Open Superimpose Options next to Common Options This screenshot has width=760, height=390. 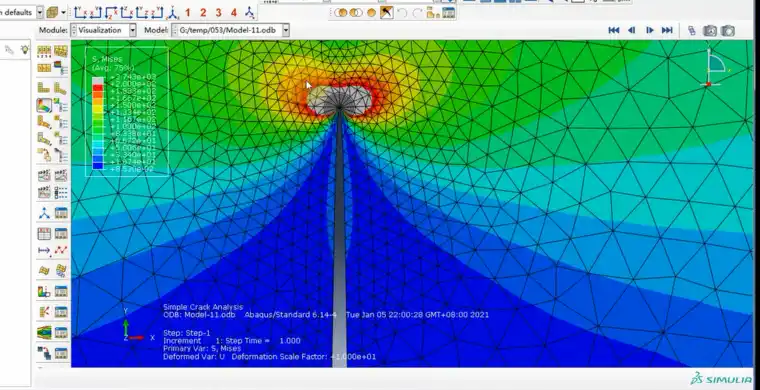(61, 51)
